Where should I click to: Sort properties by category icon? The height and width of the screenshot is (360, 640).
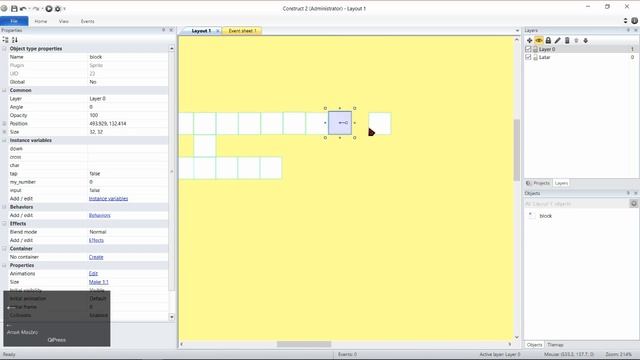[5, 40]
